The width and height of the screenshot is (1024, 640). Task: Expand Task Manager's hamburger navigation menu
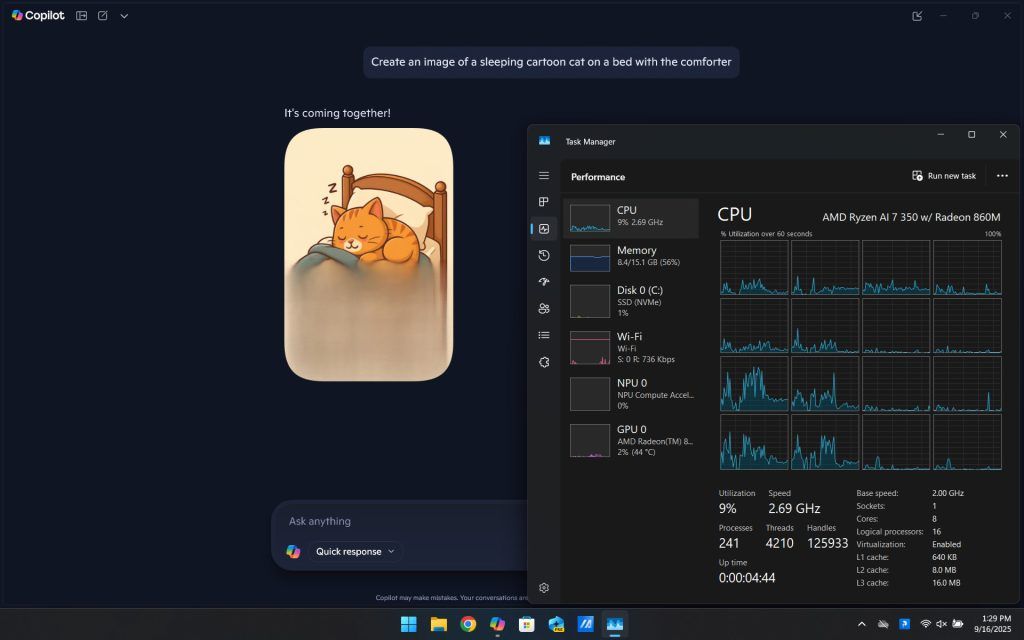(544, 176)
